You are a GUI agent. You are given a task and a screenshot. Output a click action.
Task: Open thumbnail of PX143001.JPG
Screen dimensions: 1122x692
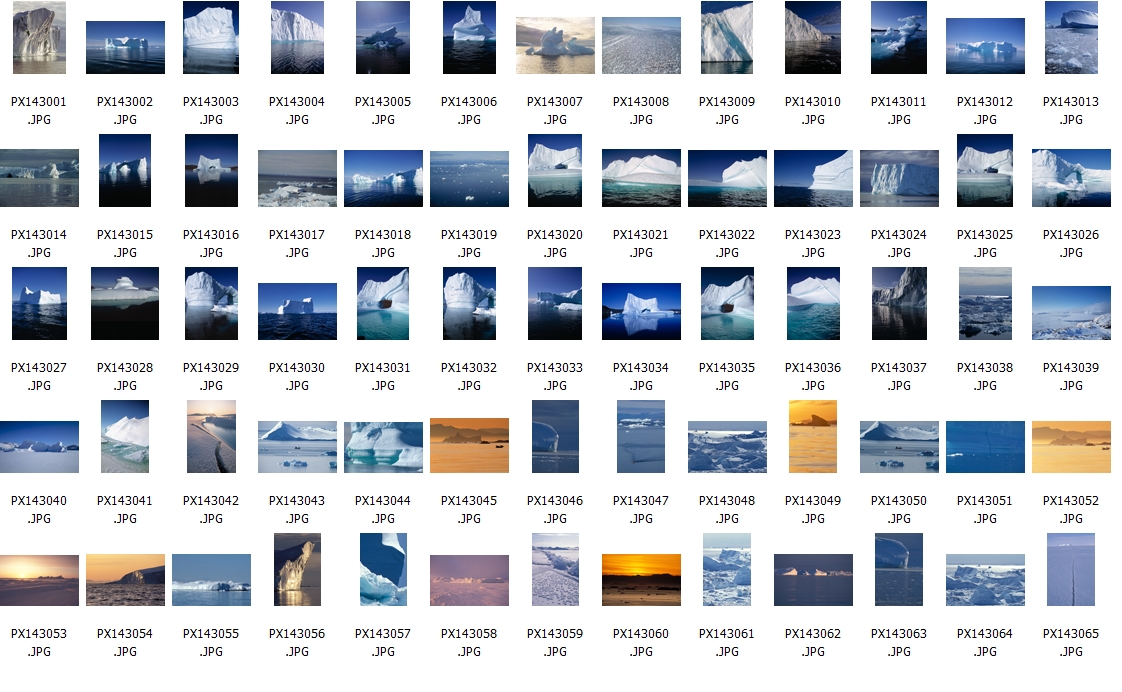tap(39, 38)
